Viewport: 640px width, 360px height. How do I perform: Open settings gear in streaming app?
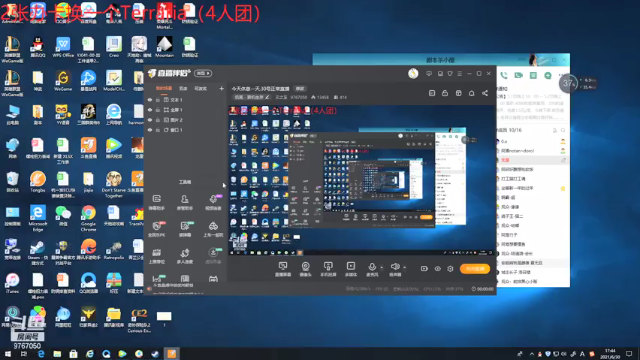click(x=450, y=269)
